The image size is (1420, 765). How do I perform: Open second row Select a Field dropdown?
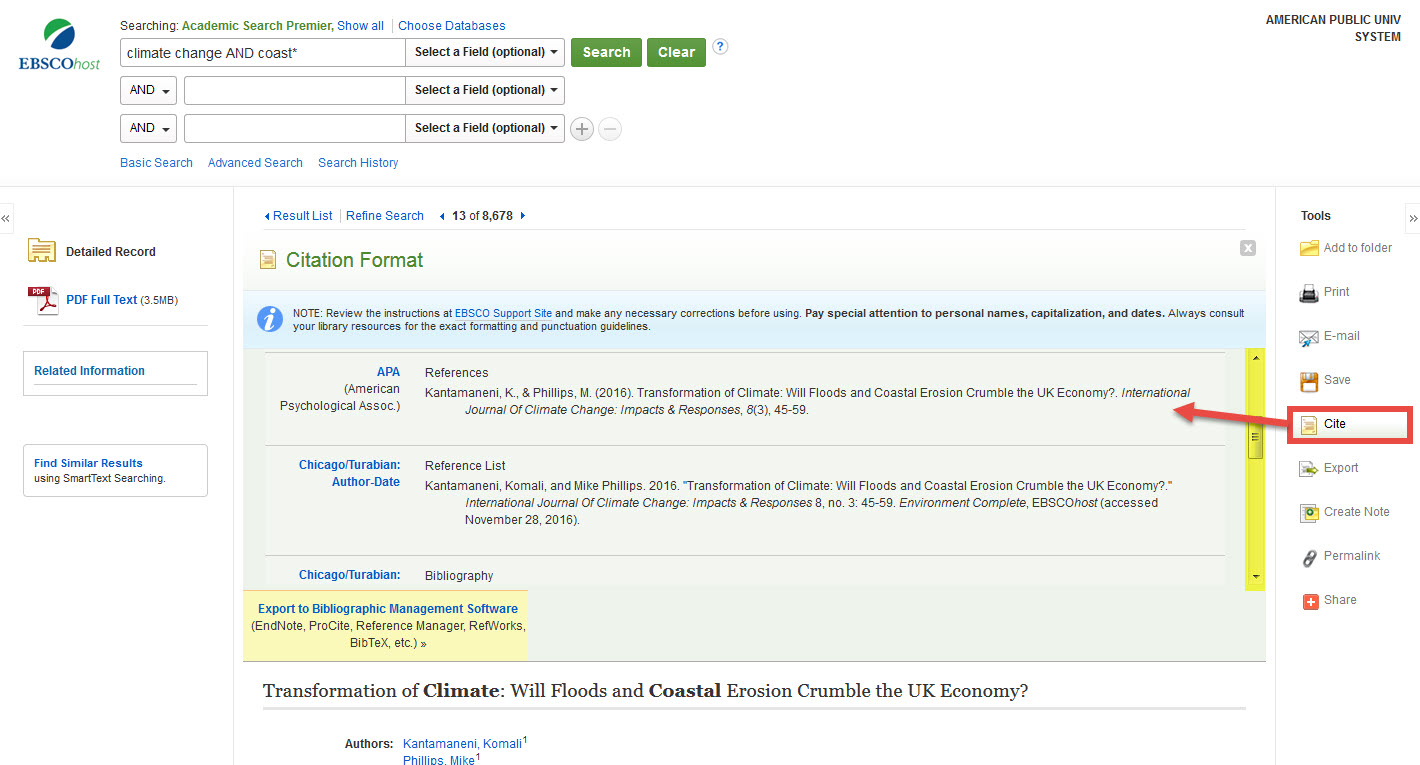tap(485, 90)
